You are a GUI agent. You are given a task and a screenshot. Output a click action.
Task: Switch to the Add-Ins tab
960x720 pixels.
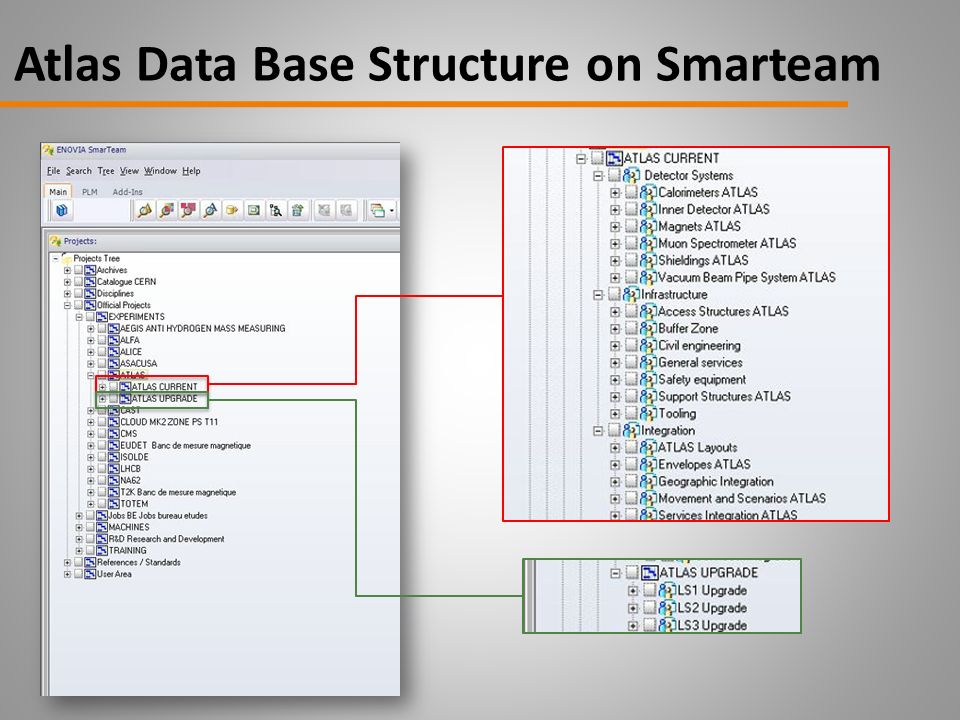pyautogui.click(x=127, y=192)
